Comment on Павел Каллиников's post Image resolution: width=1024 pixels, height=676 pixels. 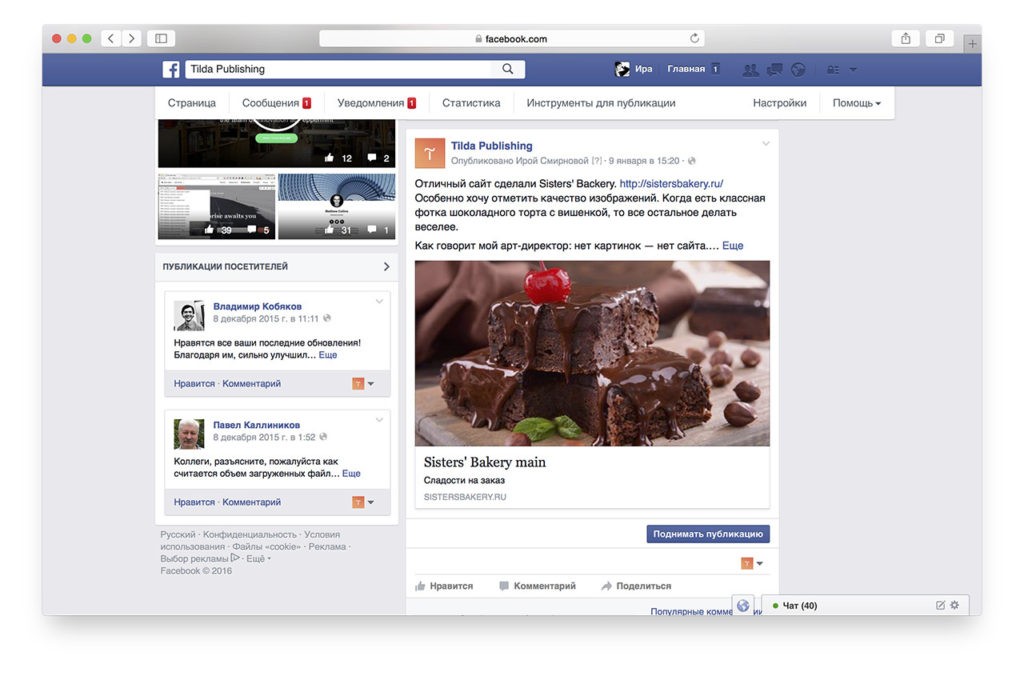point(251,502)
